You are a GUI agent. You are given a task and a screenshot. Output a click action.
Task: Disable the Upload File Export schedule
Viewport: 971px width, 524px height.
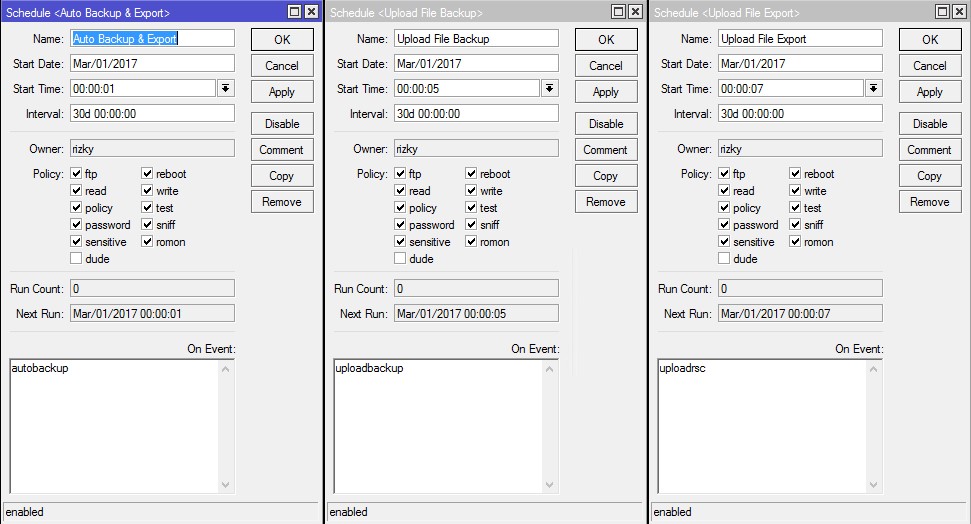click(x=930, y=124)
